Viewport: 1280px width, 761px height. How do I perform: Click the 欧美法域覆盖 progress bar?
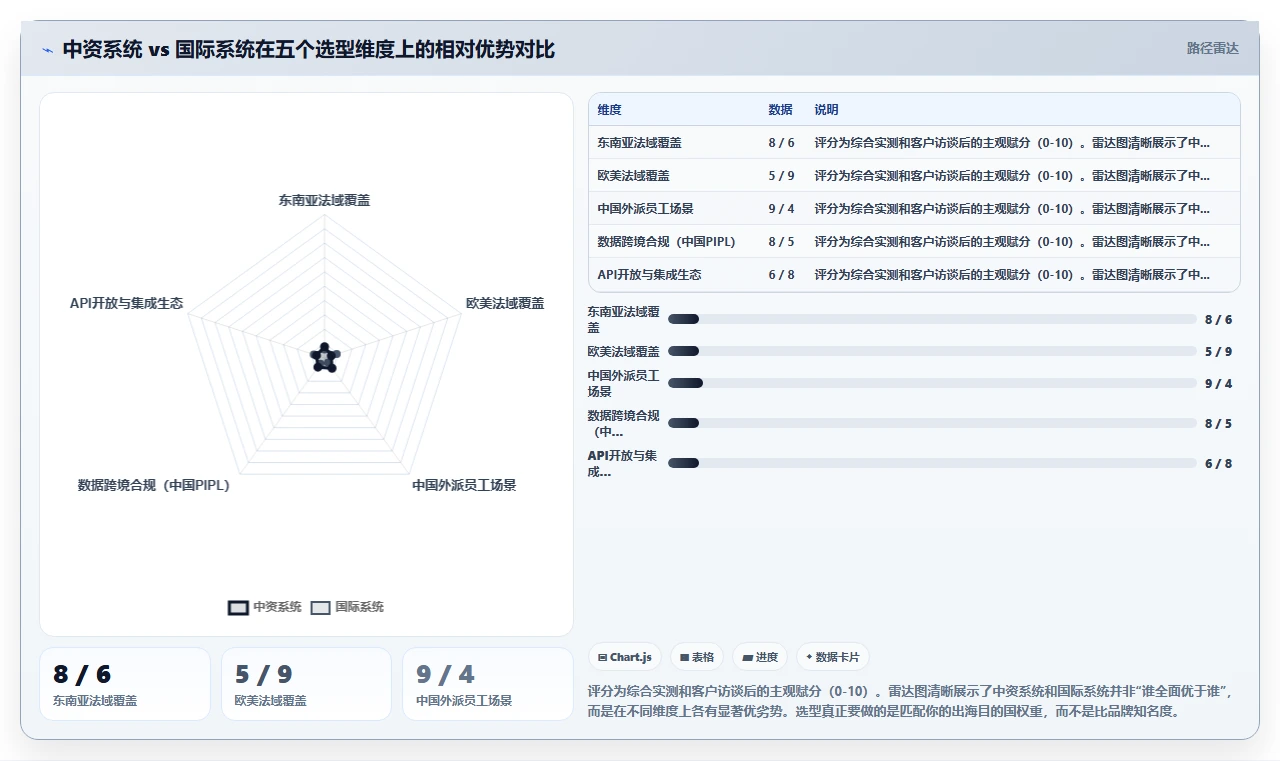[x=932, y=351]
